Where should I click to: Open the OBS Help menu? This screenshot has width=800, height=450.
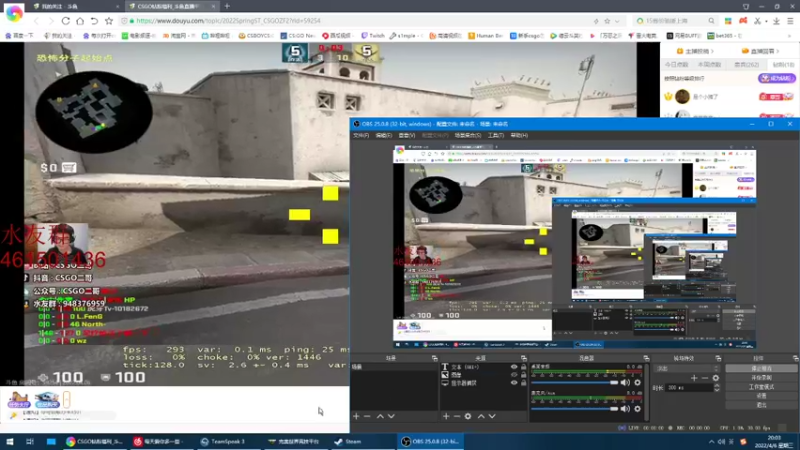pos(519,136)
